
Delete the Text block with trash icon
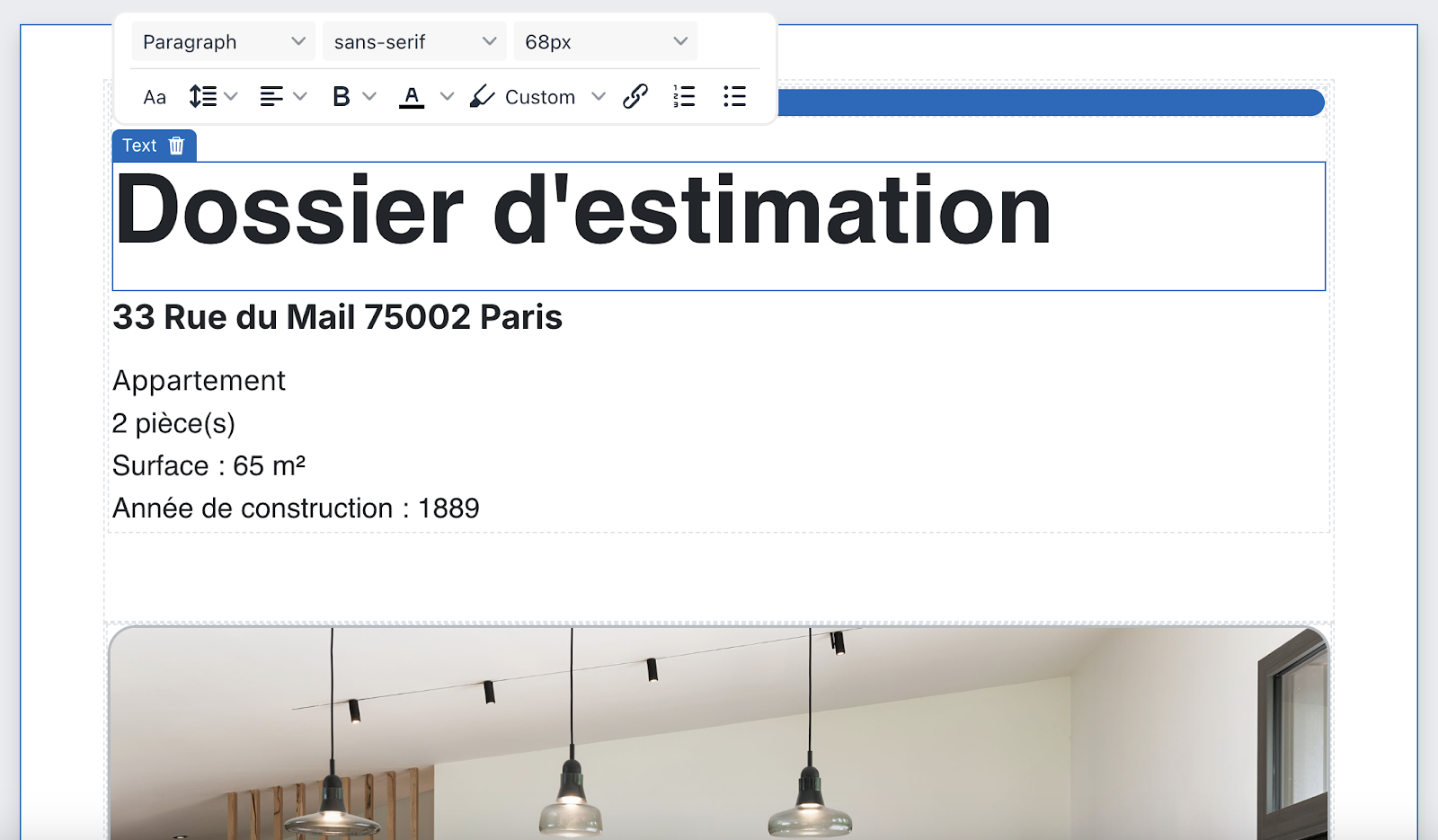click(176, 146)
